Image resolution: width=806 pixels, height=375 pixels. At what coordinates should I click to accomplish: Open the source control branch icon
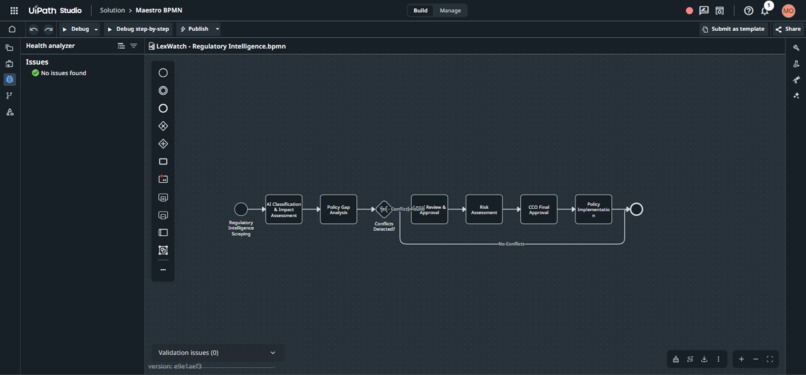tap(9, 96)
